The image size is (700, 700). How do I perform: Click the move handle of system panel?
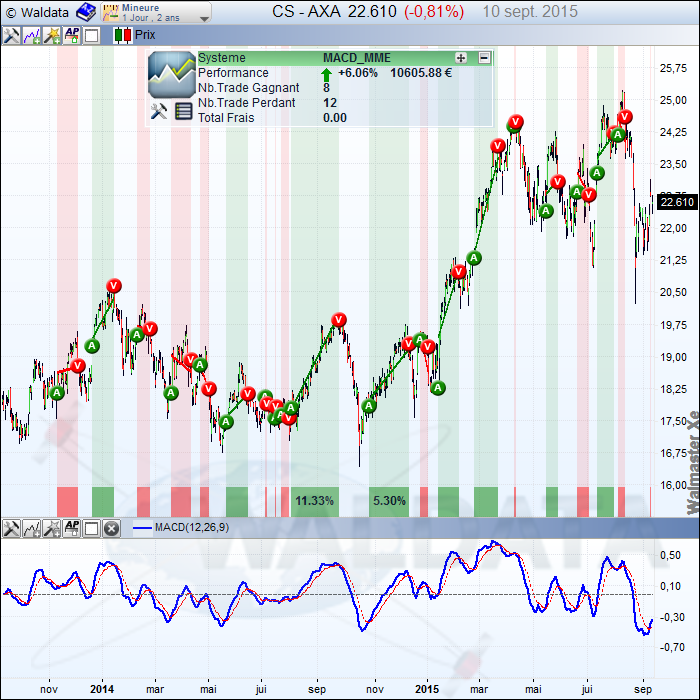click(x=461, y=58)
